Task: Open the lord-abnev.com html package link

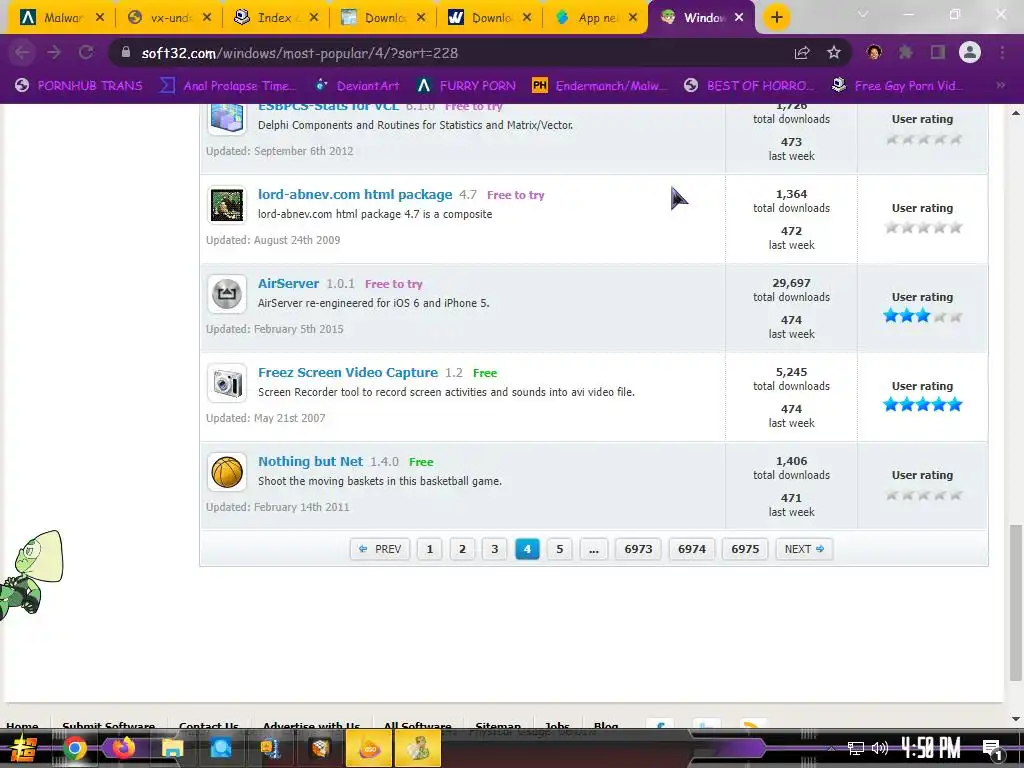Action: coord(355,195)
